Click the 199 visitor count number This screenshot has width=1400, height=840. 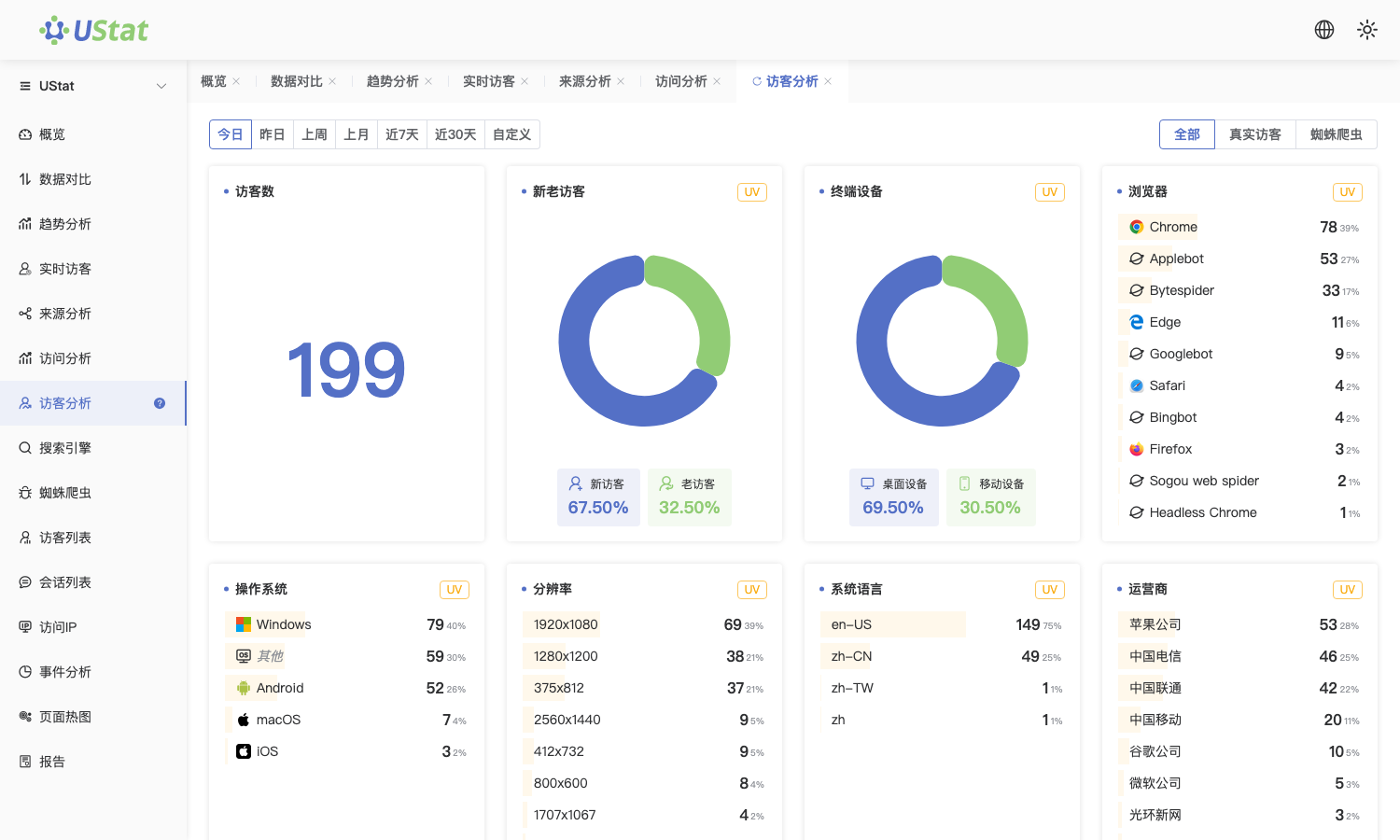tap(346, 370)
